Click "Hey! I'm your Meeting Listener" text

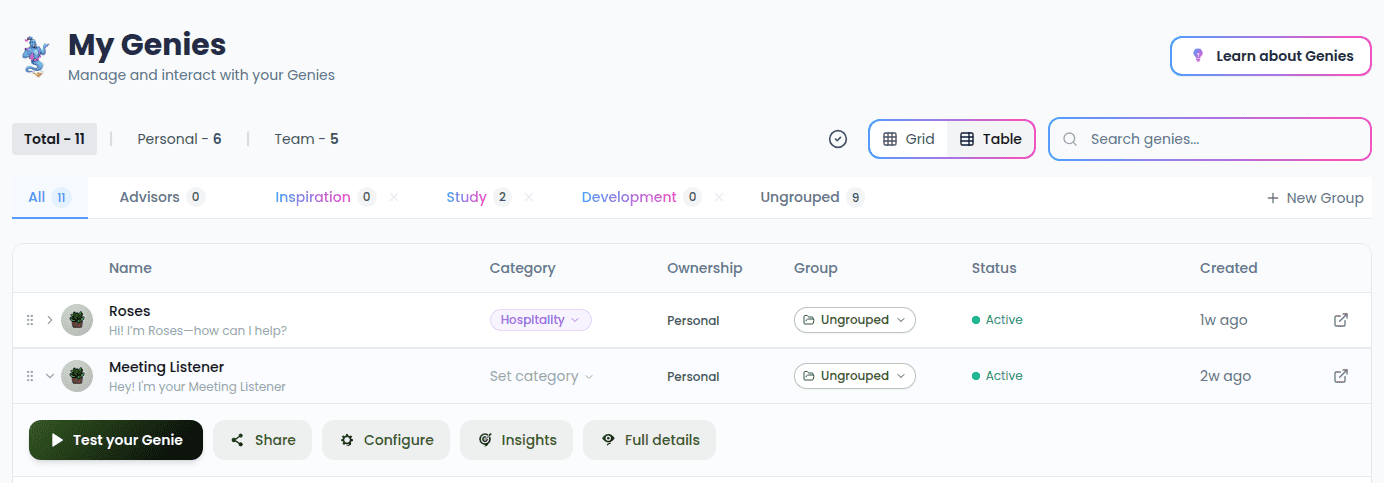click(x=197, y=386)
